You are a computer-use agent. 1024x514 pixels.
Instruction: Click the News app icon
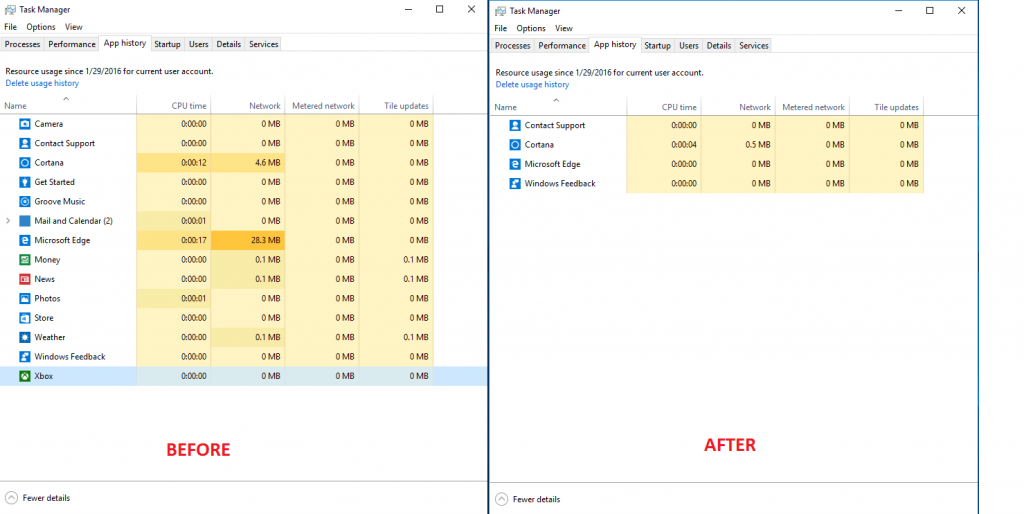25,279
